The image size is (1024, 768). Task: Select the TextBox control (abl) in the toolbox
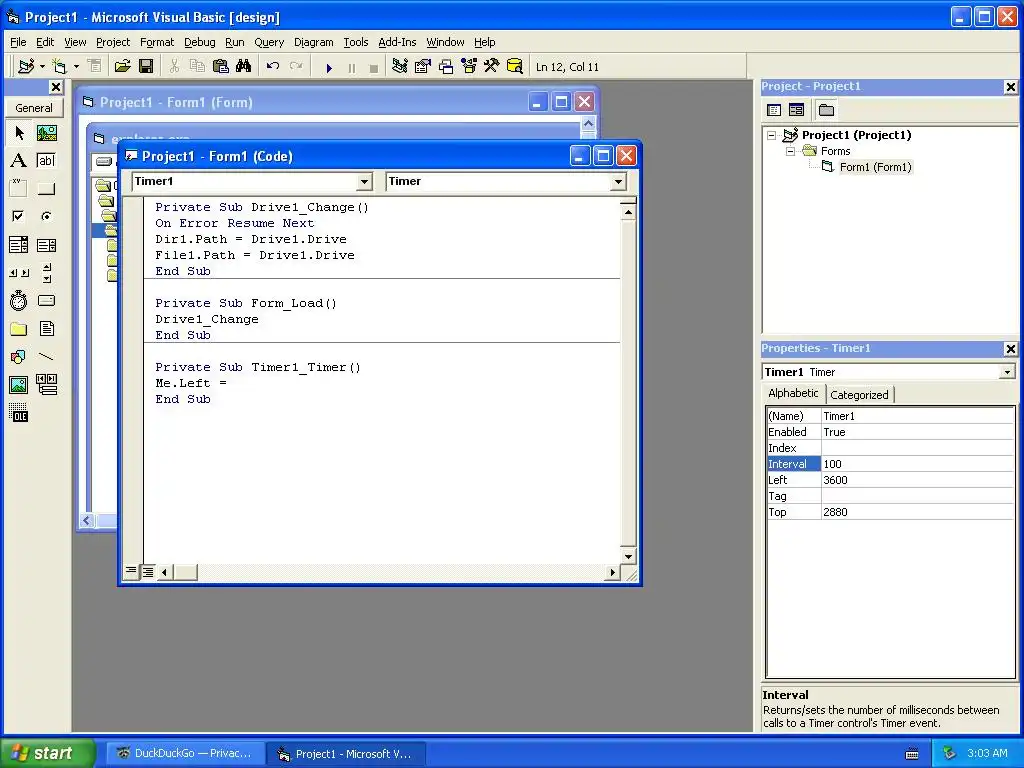click(x=46, y=161)
